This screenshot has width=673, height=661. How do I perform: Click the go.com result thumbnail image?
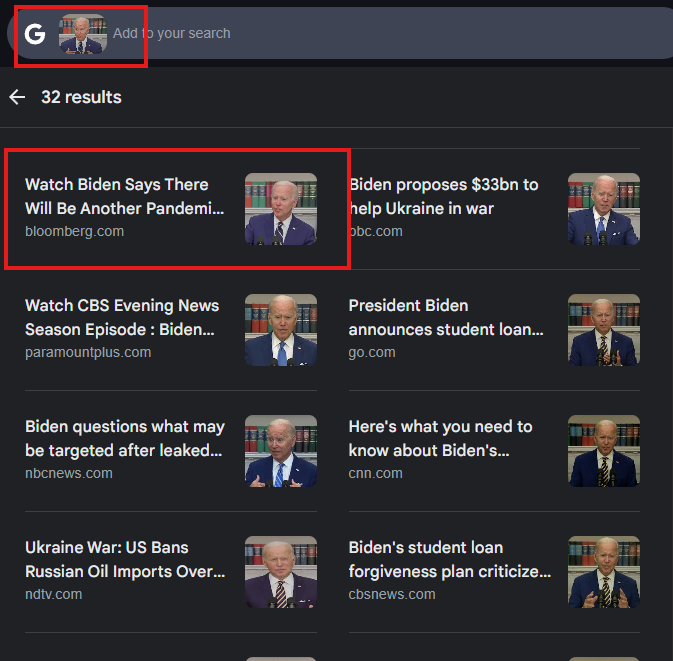pyautogui.click(x=604, y=330)
